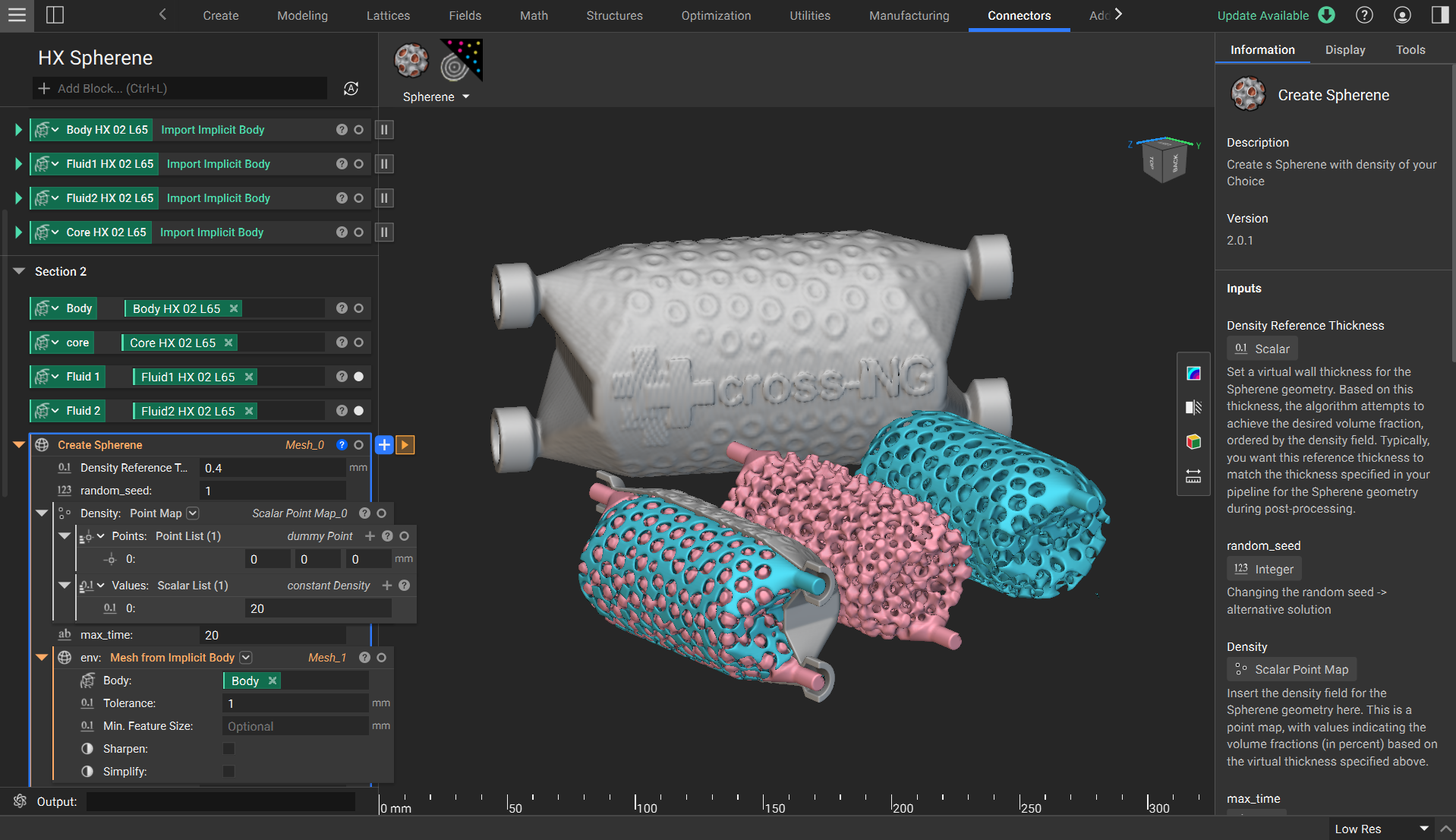
Task: Toggle visibility of Fluid 1 variable
Action: pyautogui.click(x=359, y=377)
